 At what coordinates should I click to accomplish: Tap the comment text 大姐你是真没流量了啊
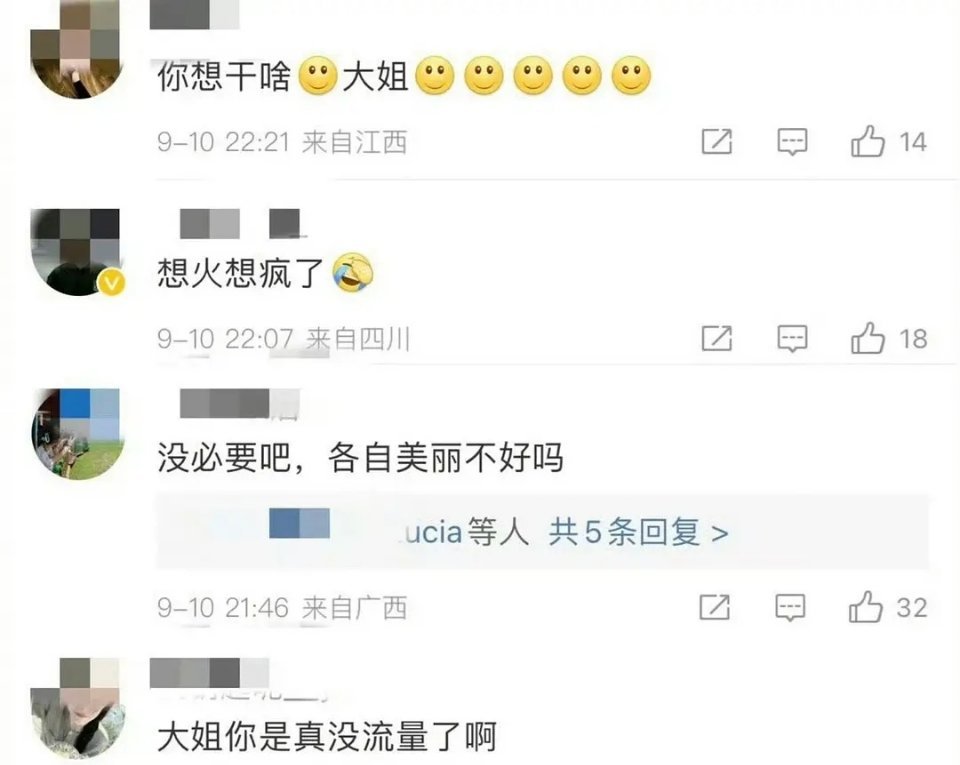326,736
